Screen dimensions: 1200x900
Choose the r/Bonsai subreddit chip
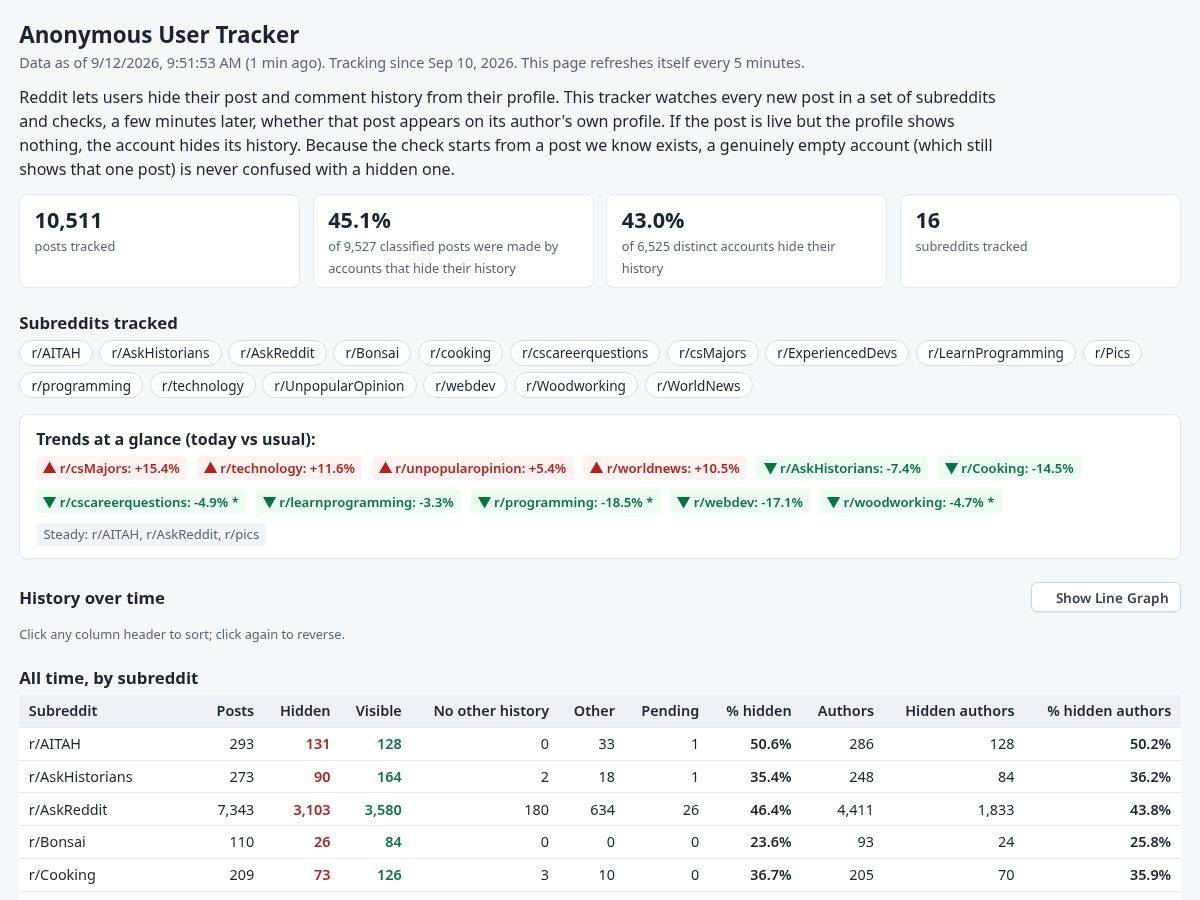coord(372,353)
